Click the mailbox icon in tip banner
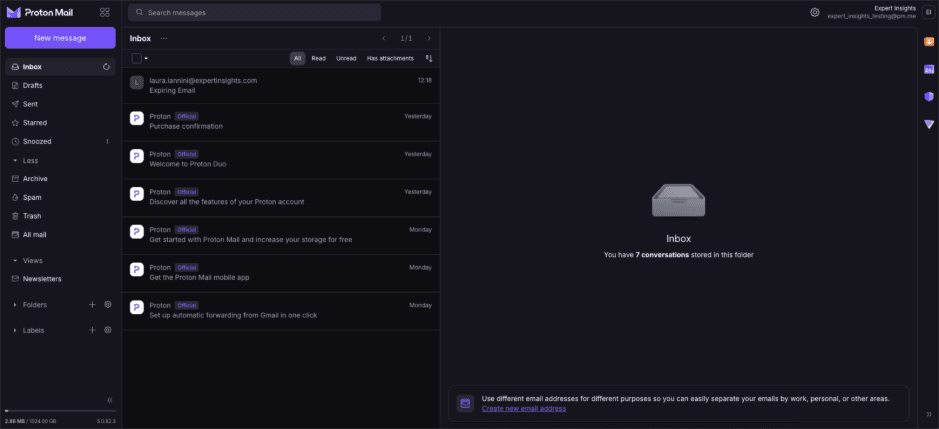This screenshot has width=939, height=429. (x=465, y=403)
